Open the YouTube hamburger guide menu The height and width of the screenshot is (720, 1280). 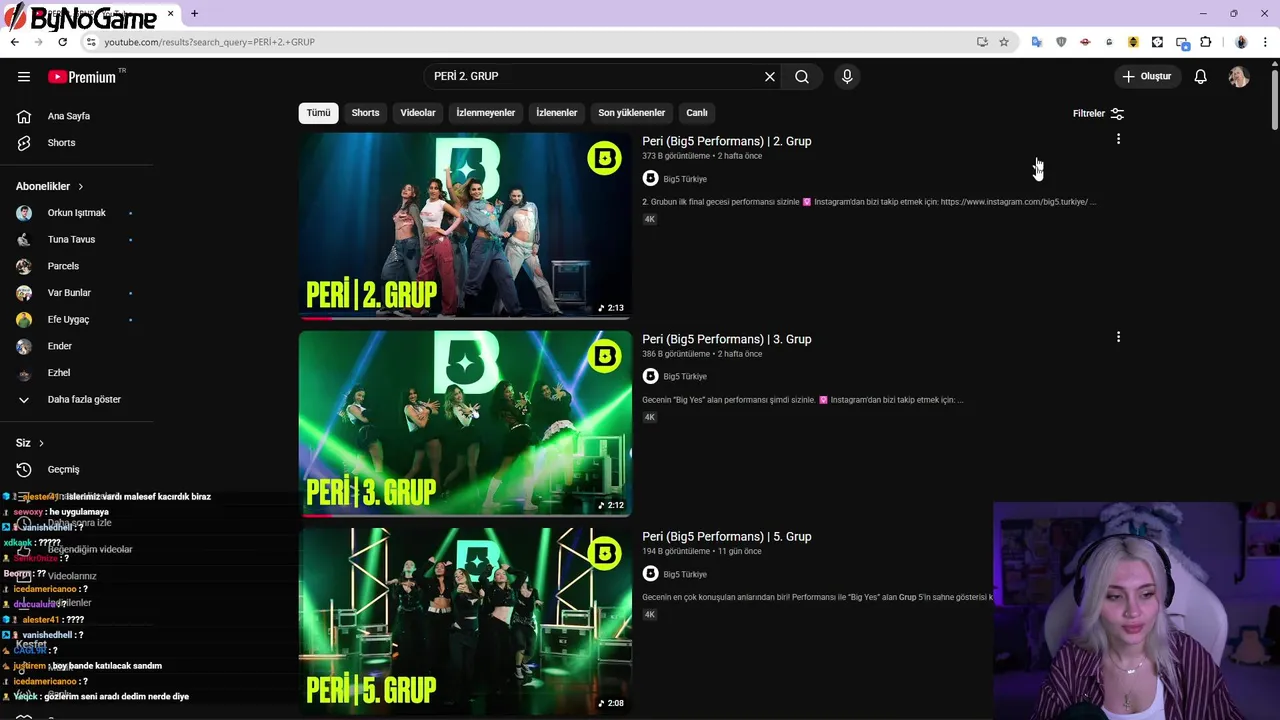[24, 77]
